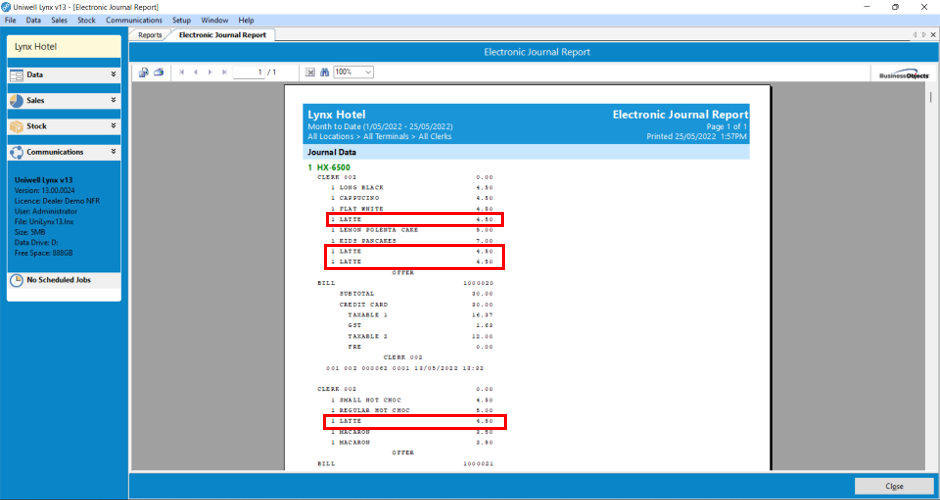Image resolution: width=940 pixels, height=500 pixels.
Task: Switch to the Reports tab
Action: tap(150, 35)
